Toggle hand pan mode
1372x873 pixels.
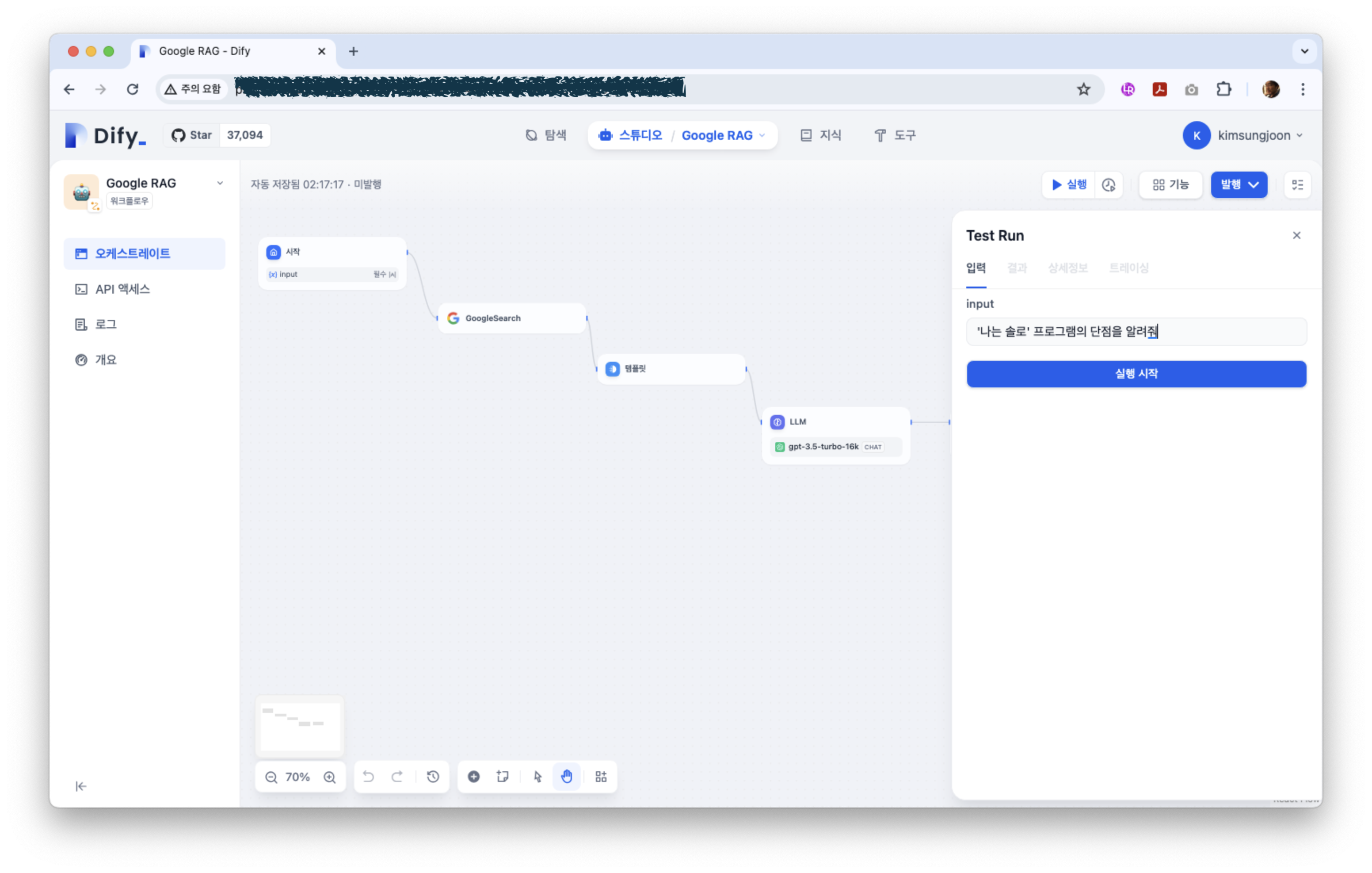(x=566, y=777)
